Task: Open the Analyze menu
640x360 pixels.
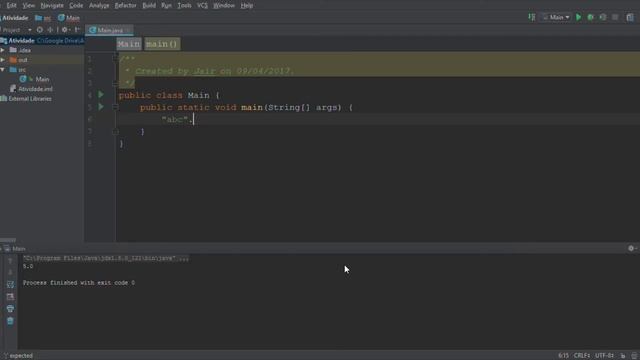Action: 99,6
